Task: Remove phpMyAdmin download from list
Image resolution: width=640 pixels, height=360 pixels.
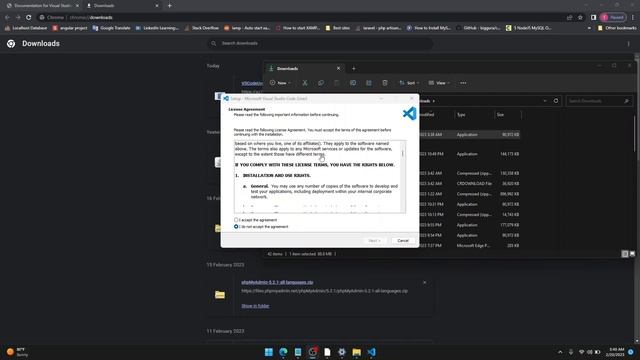Action: [424, 282]
